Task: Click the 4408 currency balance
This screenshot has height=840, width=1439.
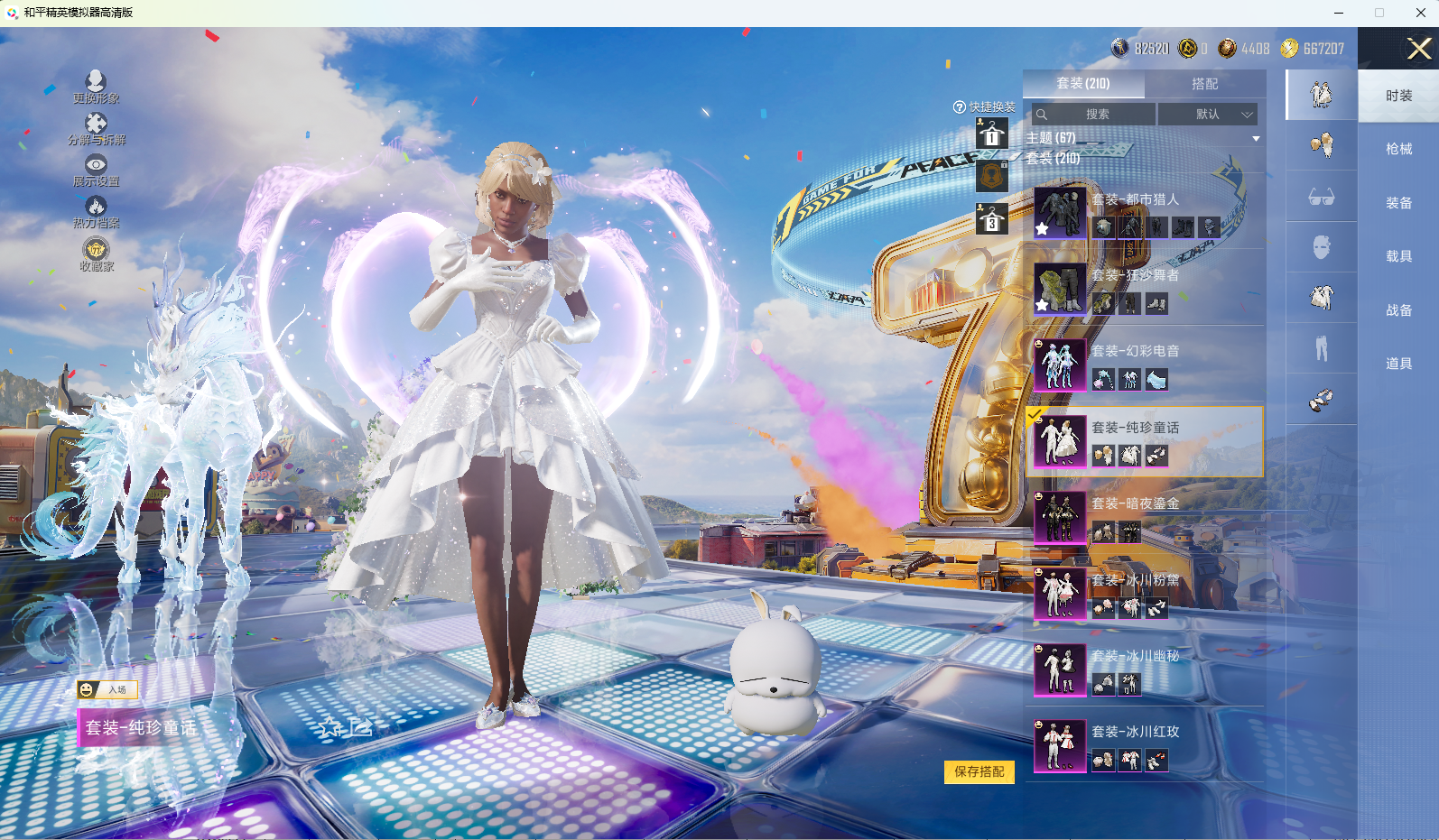Action: click(x=1244, y=49)
